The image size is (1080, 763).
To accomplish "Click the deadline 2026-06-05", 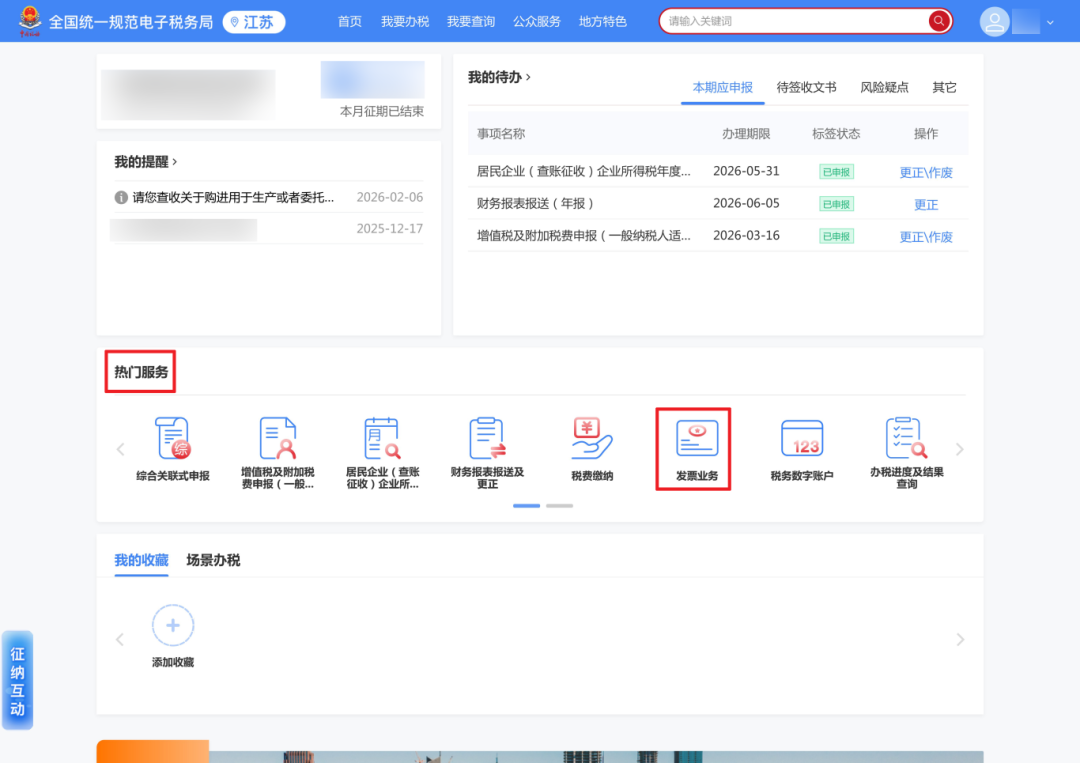I will click(x=746, y=203).
